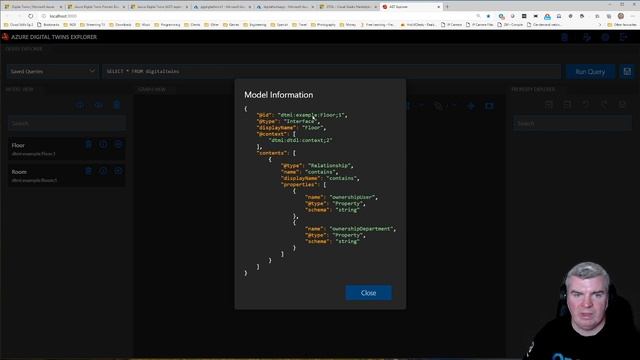Select the Room model entry
This screenshot has width=640, height=360.
click(x=67, y=176)
